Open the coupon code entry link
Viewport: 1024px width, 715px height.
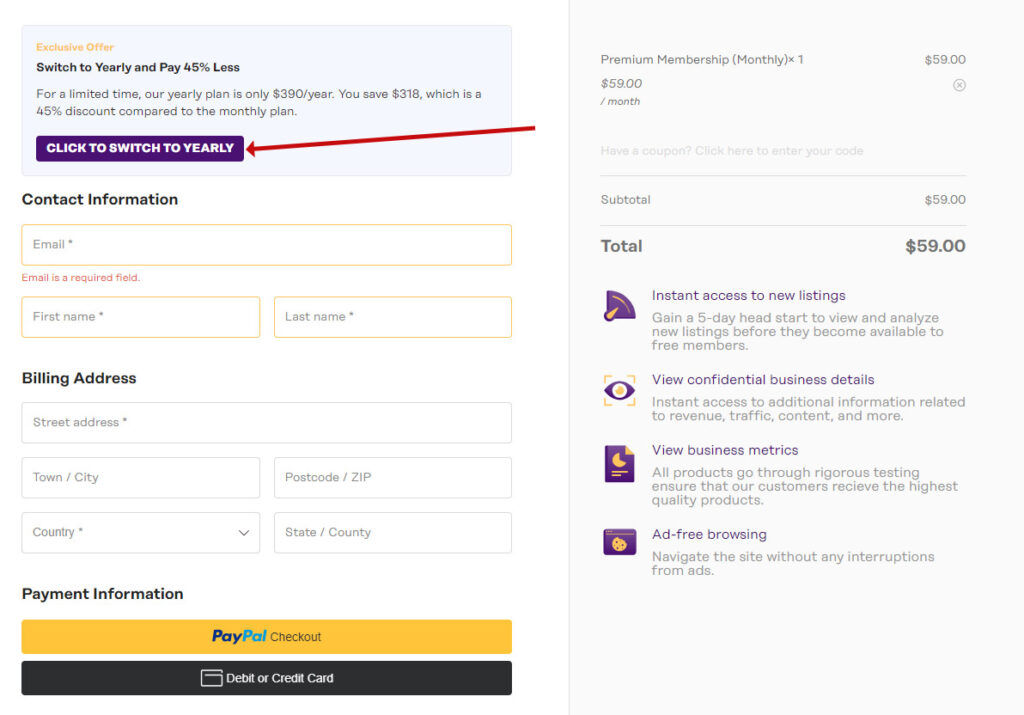(731, 151)
